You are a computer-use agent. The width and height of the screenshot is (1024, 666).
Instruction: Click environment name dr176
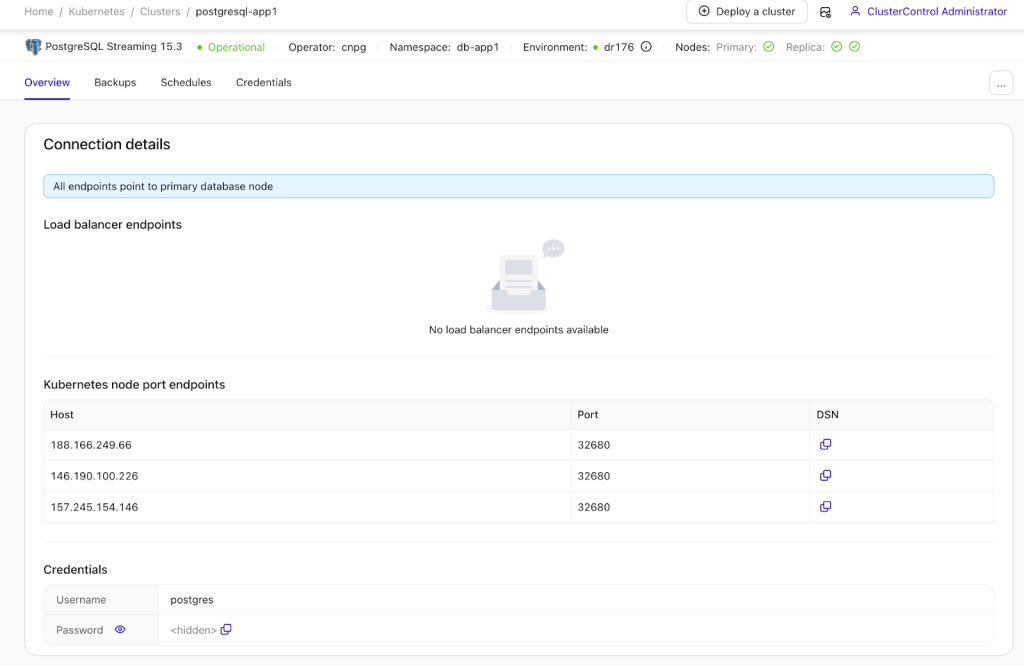click(619, 47)
